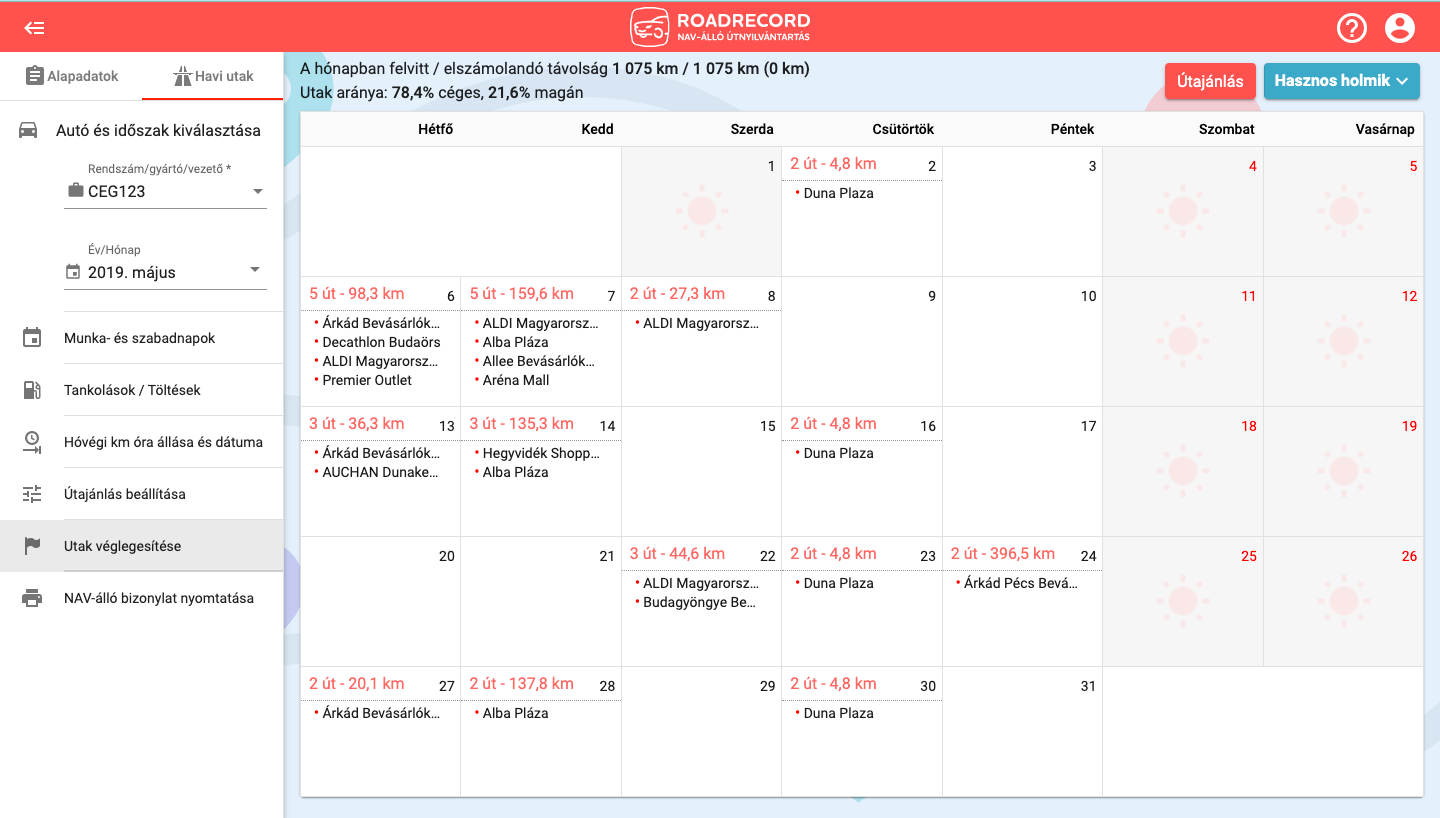The image size is (1440, 818).
Task: Select Saturday day 11 cell
Action: click(x=1183, y=342)
